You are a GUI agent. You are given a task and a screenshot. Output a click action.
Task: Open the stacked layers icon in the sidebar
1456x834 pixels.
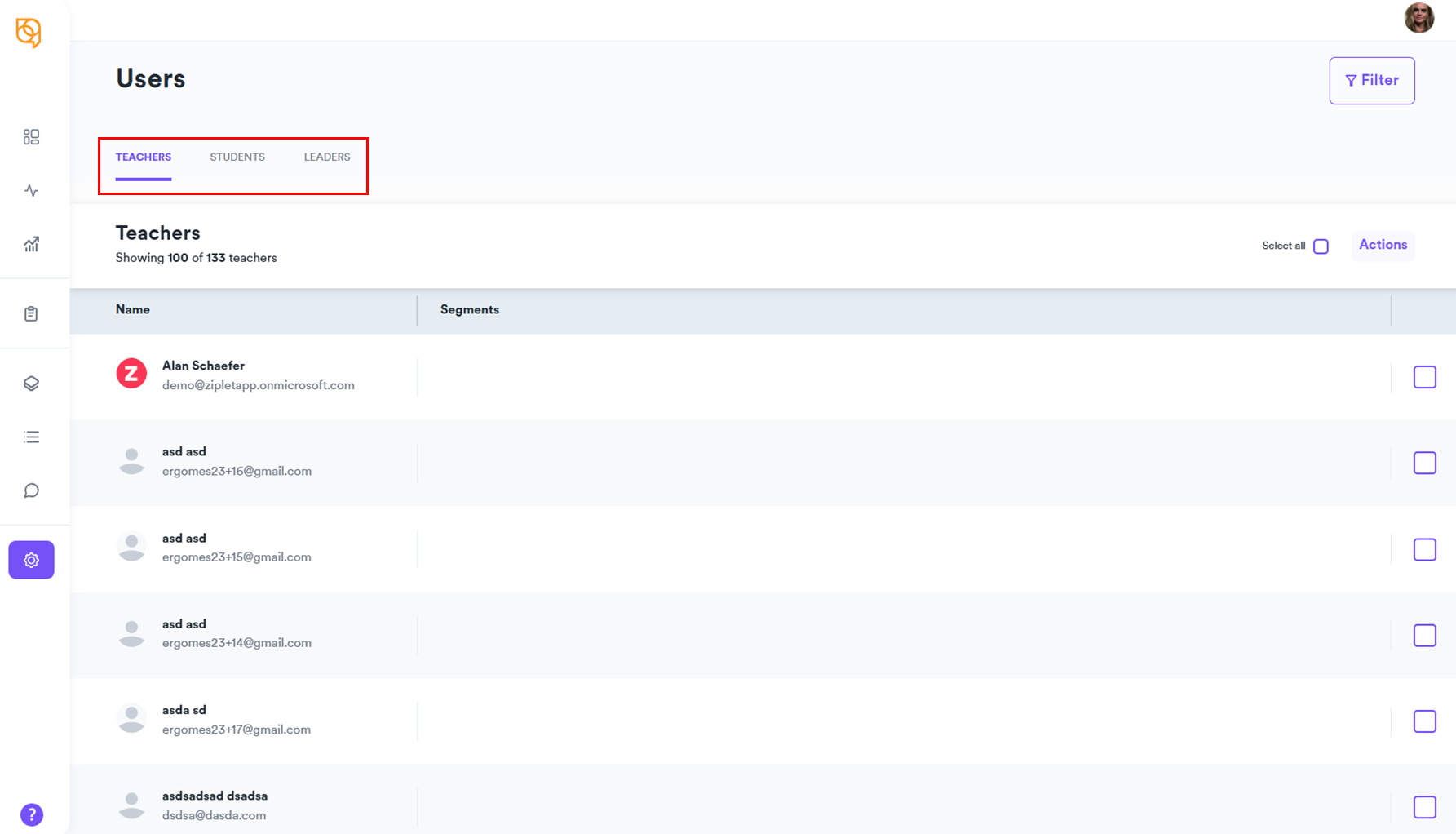[x=31, y=384]
